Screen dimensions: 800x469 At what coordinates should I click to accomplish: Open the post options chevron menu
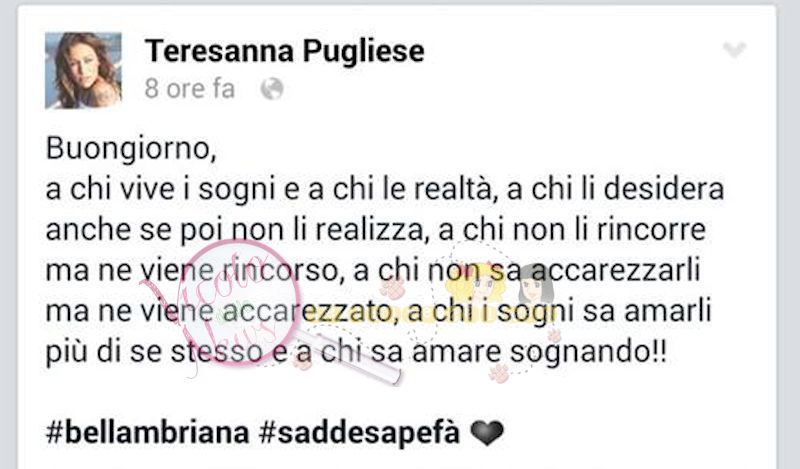click(x=734, y=50)
